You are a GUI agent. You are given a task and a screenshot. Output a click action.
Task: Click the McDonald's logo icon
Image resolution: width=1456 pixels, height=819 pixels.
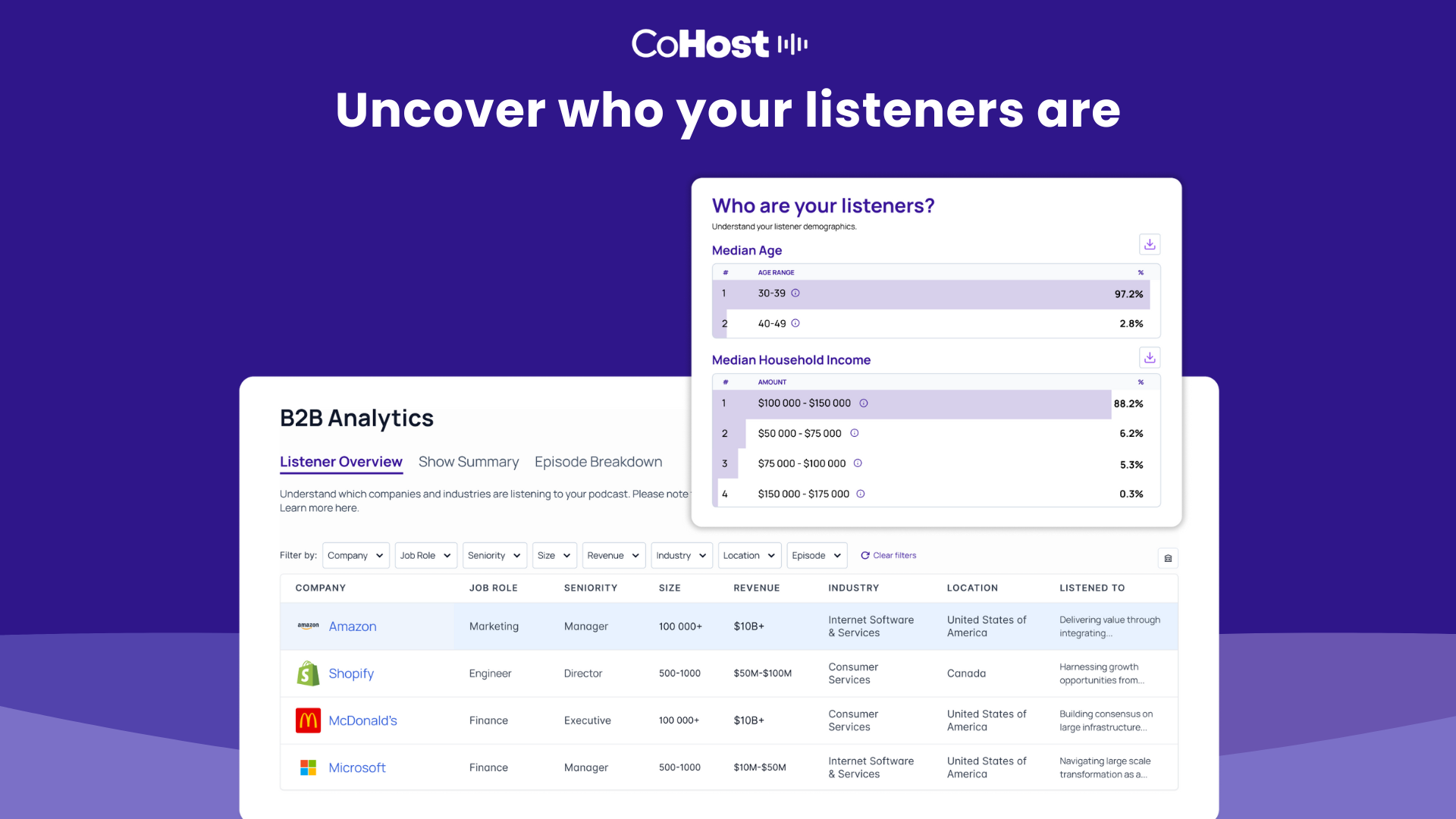coord(308,720)
